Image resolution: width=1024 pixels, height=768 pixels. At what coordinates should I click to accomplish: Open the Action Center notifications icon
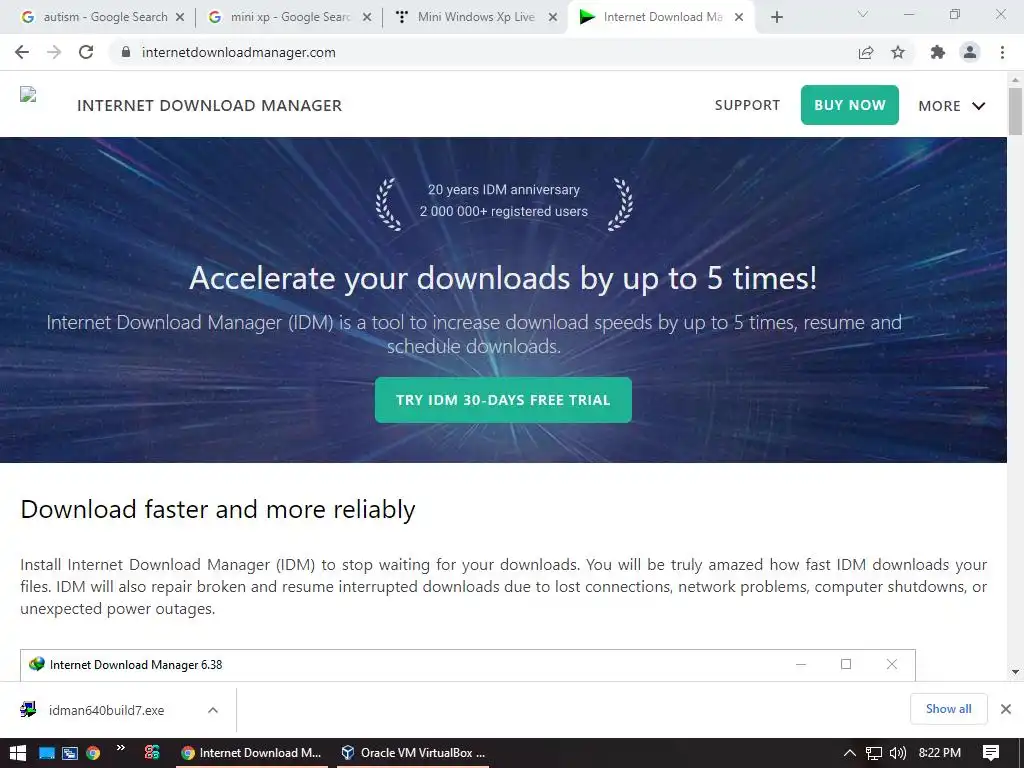point(991,753)
